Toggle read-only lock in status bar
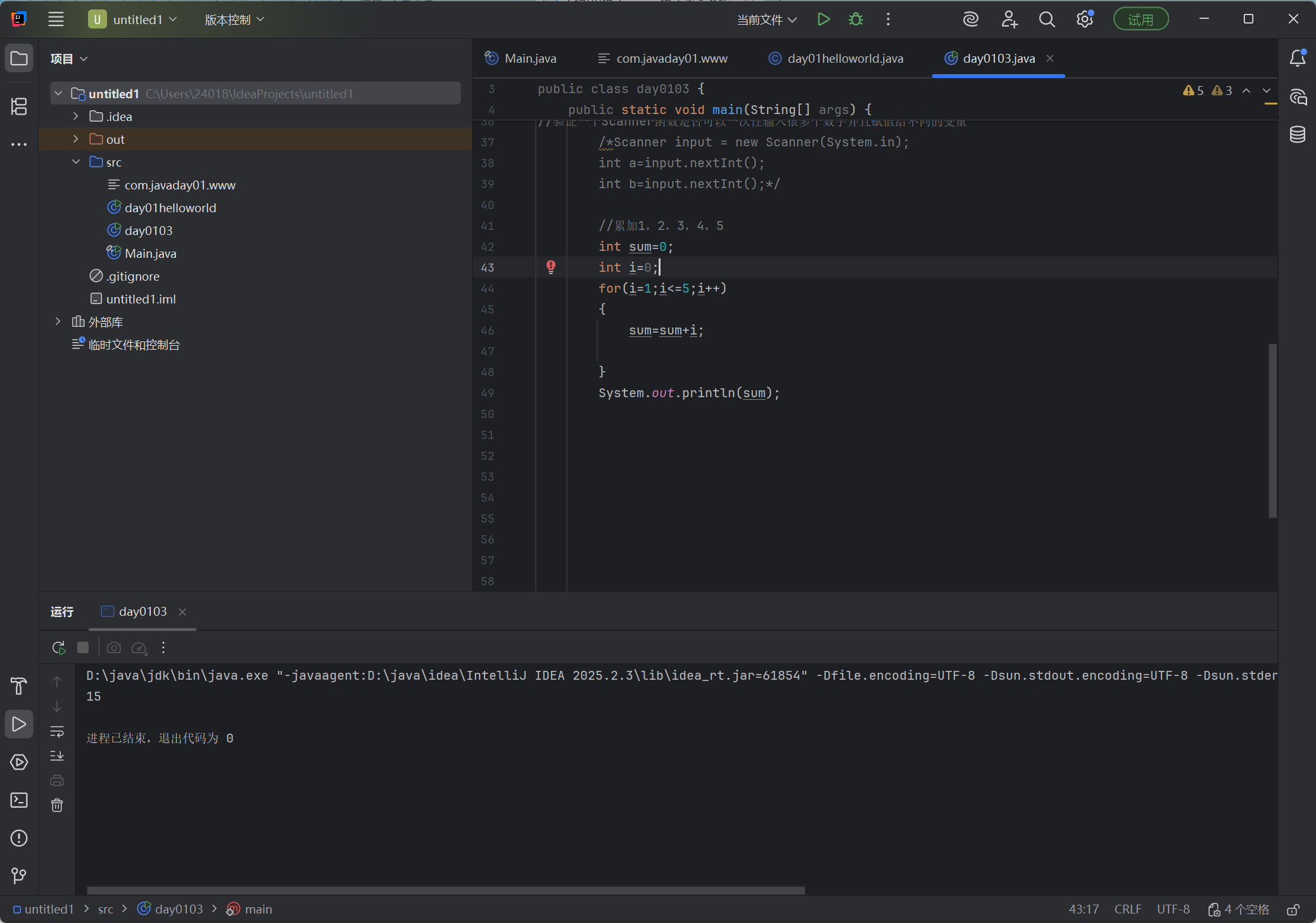This screenshot has width=1316, height=923. [x=1293, y=910]
